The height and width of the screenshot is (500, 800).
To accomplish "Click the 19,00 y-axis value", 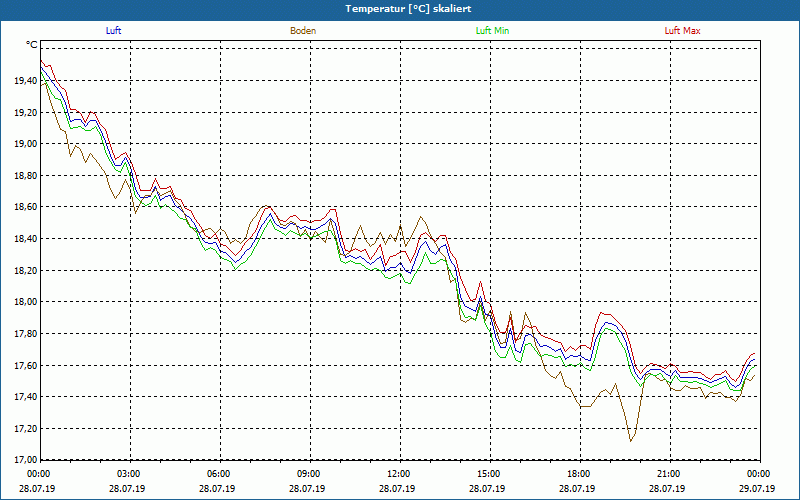I will (26, 144).
